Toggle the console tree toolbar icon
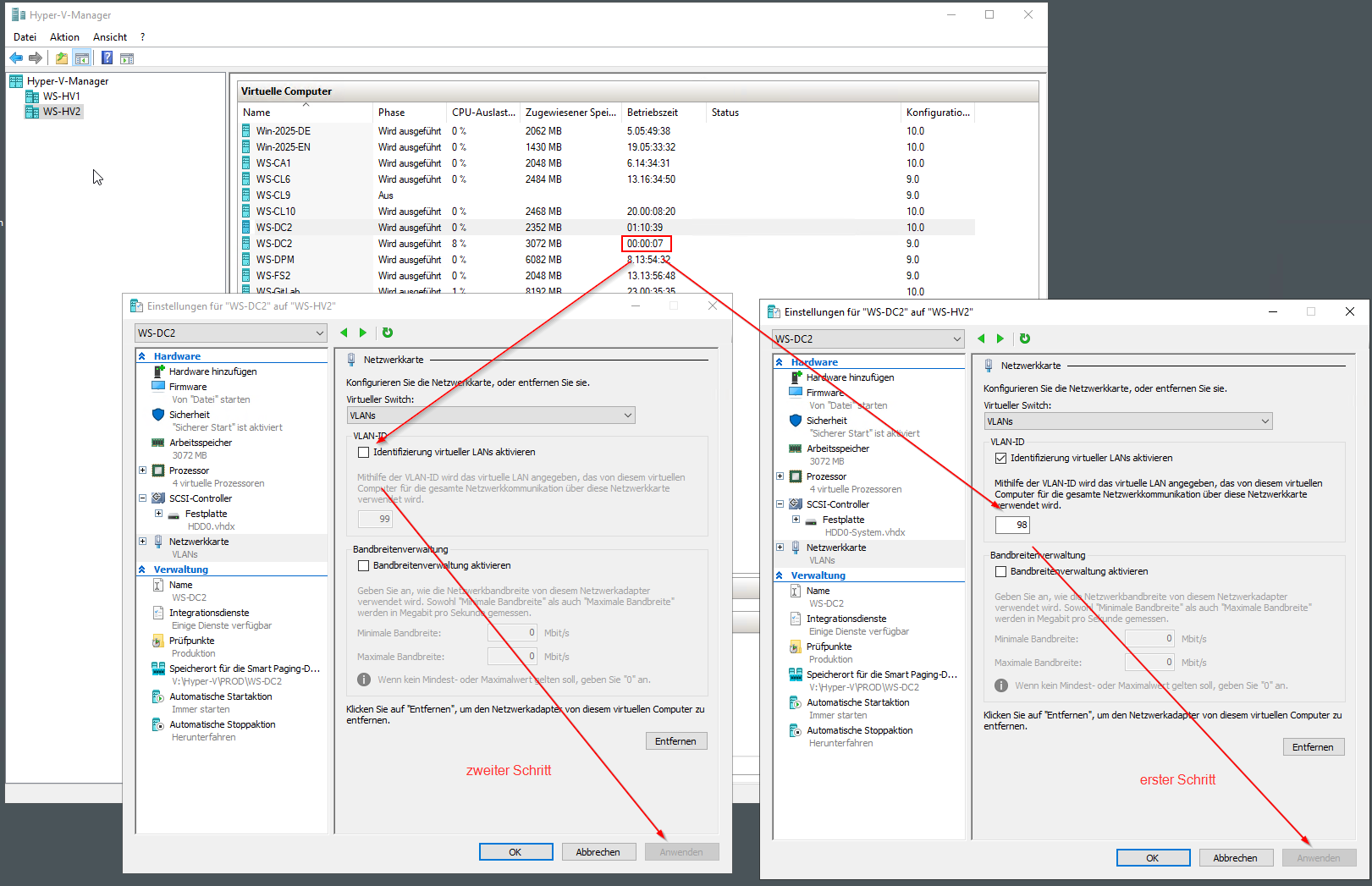The image size is (1372, 886). point(82,58)
